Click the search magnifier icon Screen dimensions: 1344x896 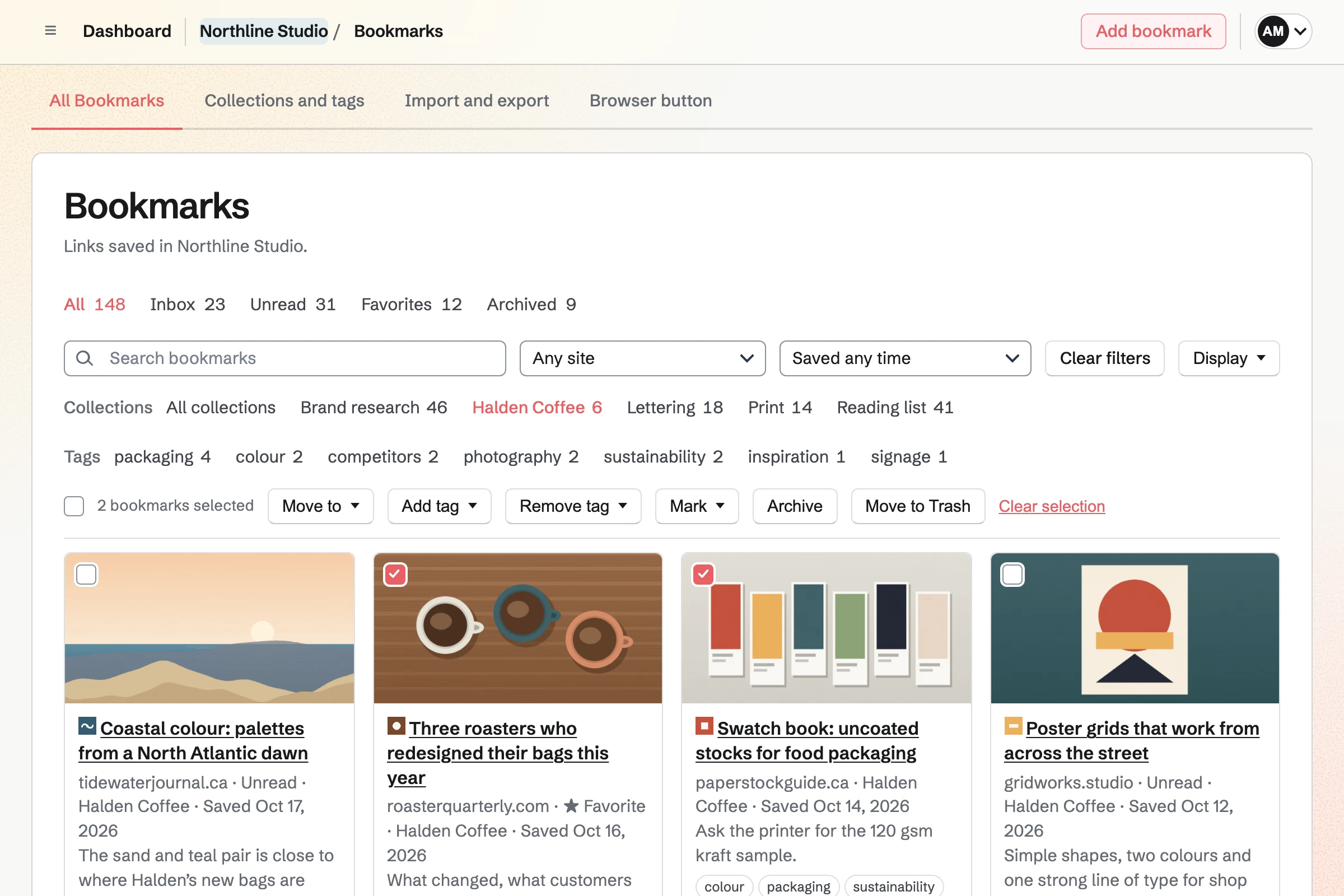click(x=85, y=358)
